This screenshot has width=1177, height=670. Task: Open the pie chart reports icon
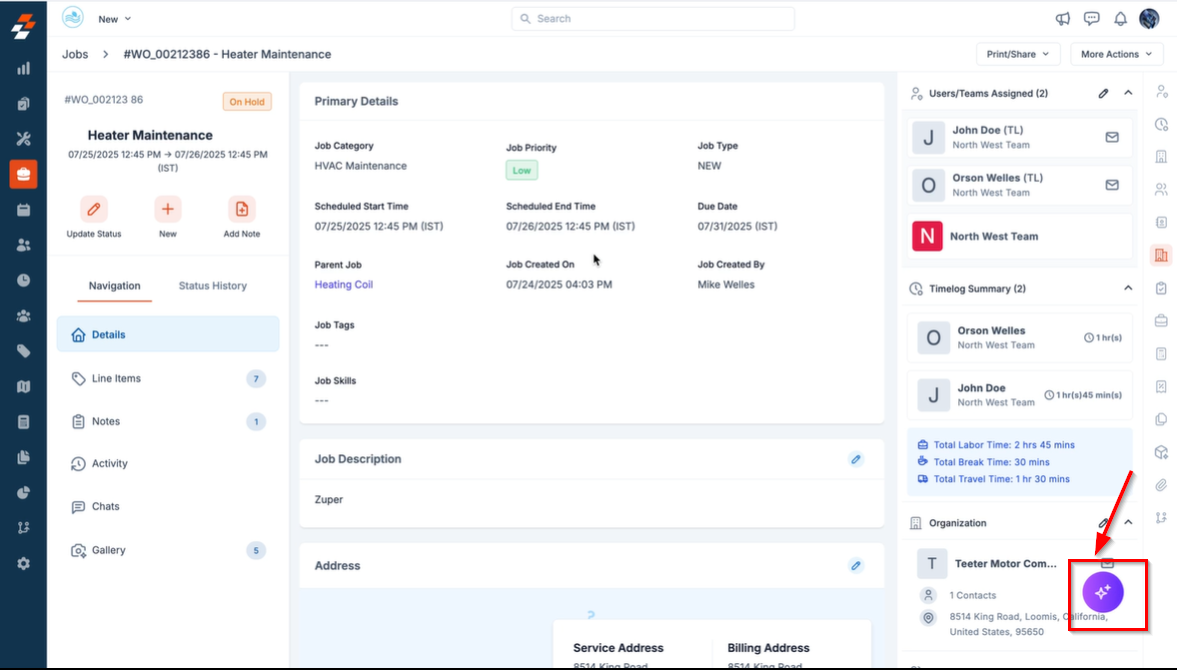[23, 493]
